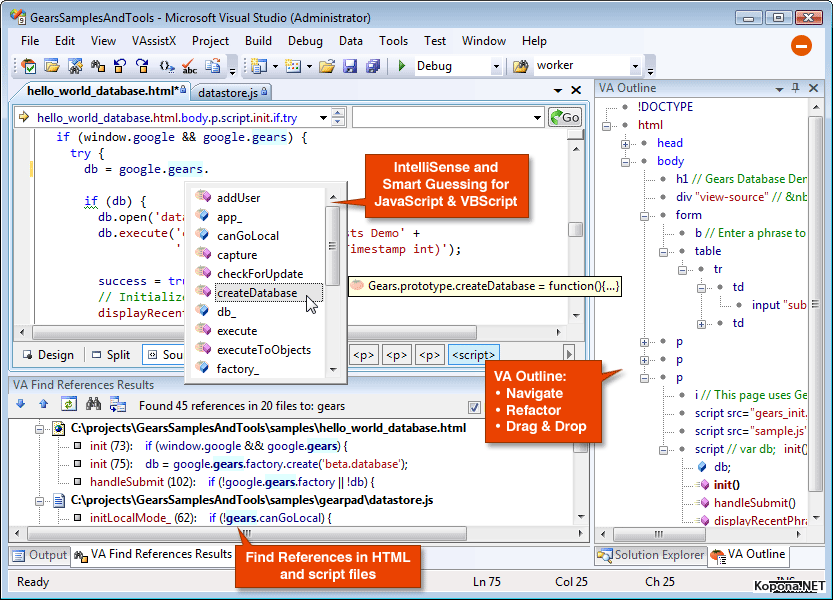Click the orange VAssistX status icon by the menu bar
This screenshot has height=600, width=833.
pos(801,46)
